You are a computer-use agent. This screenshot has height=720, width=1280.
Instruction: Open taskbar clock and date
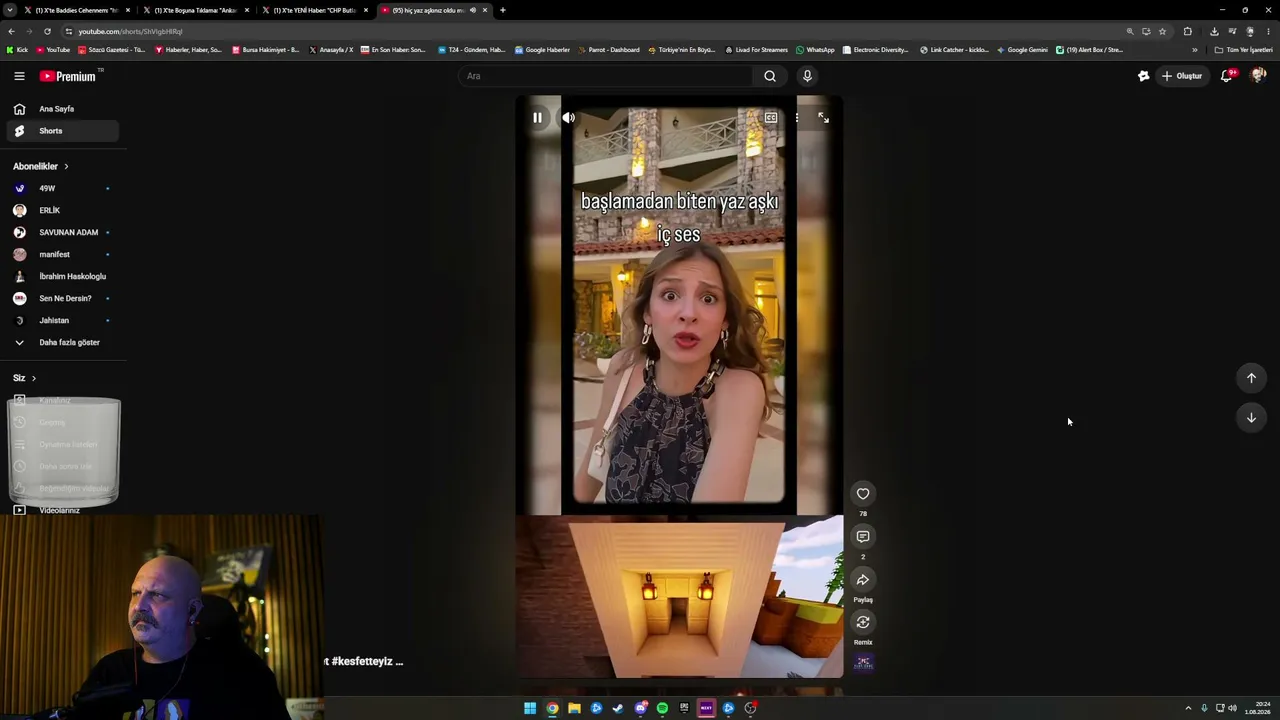point(1257,708)
